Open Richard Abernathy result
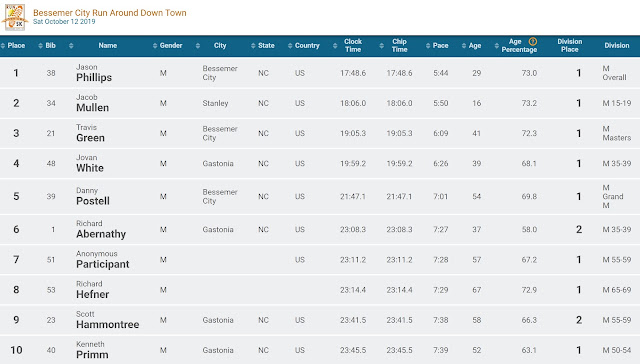This screenshot has width=640, height=364. (x=101, y=229)
